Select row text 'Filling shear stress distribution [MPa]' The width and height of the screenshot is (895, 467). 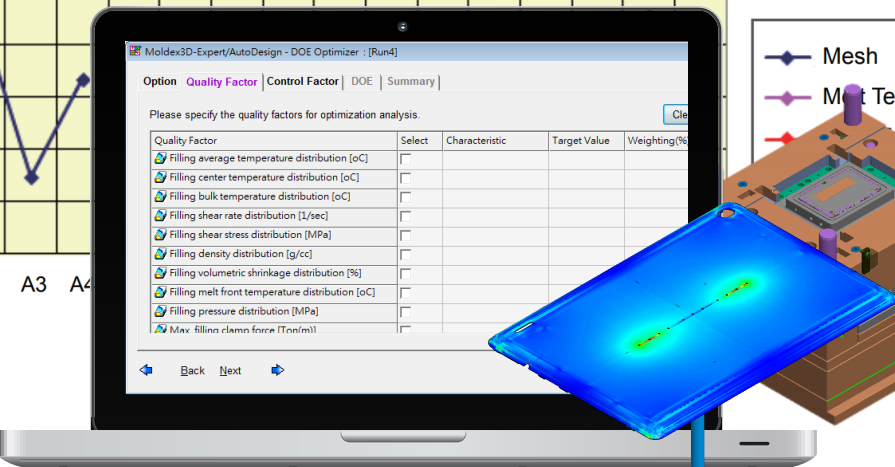click(250, 235)
